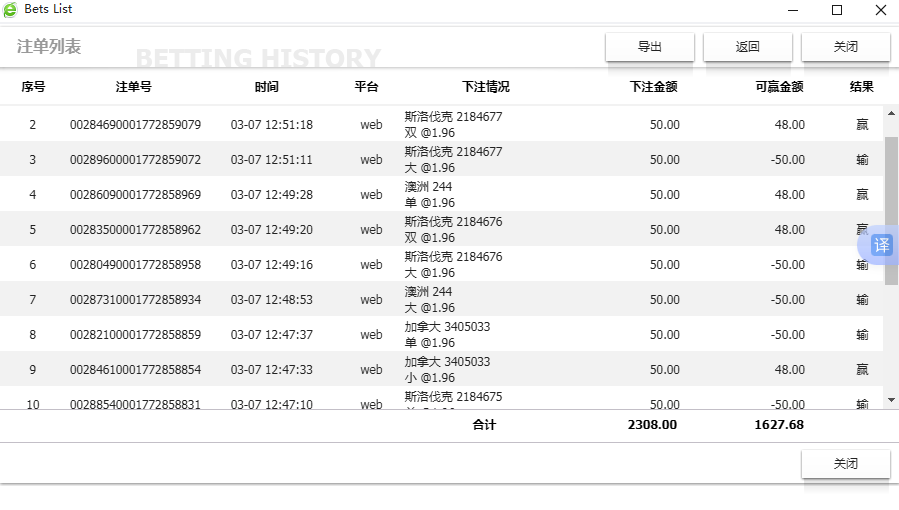The image size is (899, 510).
Task: Minimize the Bets List window
Action: pos(793,10)
